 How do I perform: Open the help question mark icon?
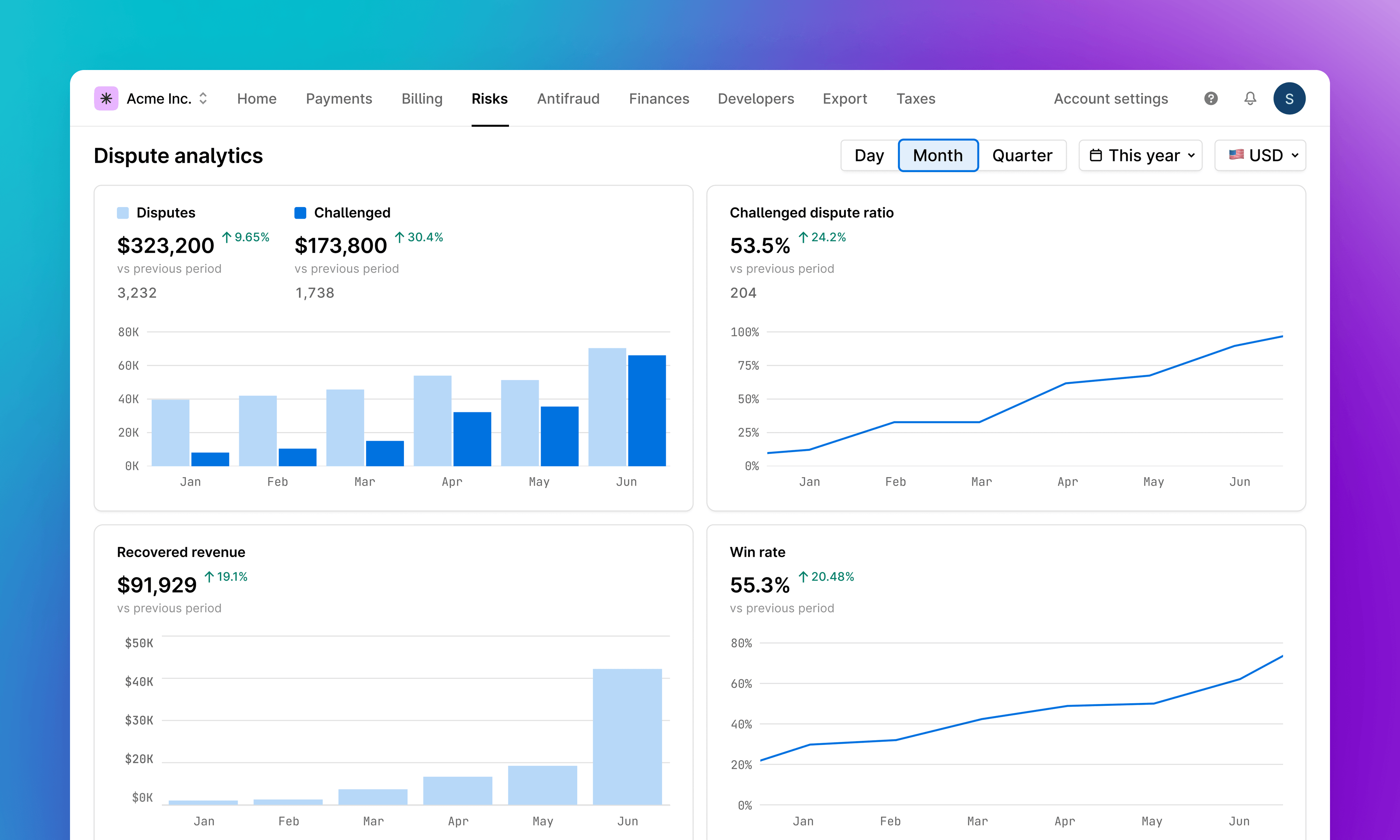pos(1211,98)
